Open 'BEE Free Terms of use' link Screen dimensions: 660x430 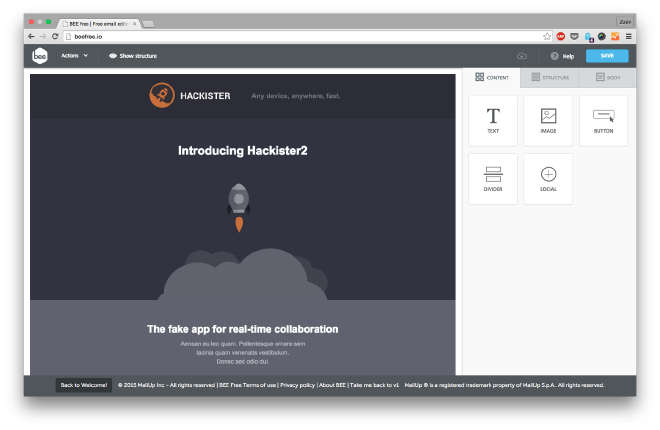click(248, 385)
